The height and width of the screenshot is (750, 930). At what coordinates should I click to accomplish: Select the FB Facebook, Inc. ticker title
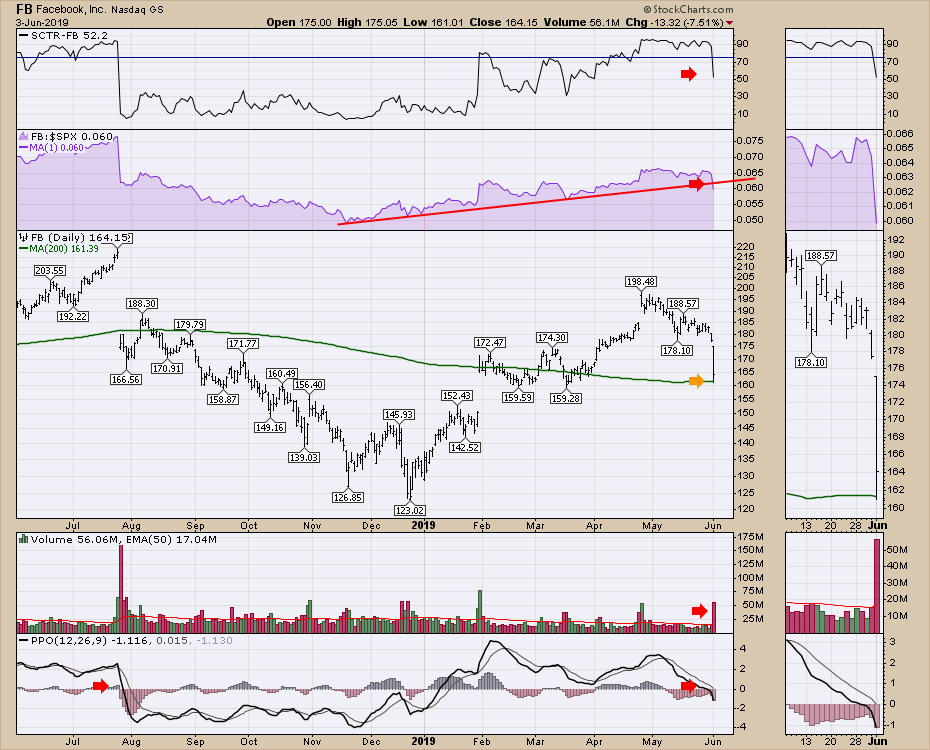click(90, 9)
